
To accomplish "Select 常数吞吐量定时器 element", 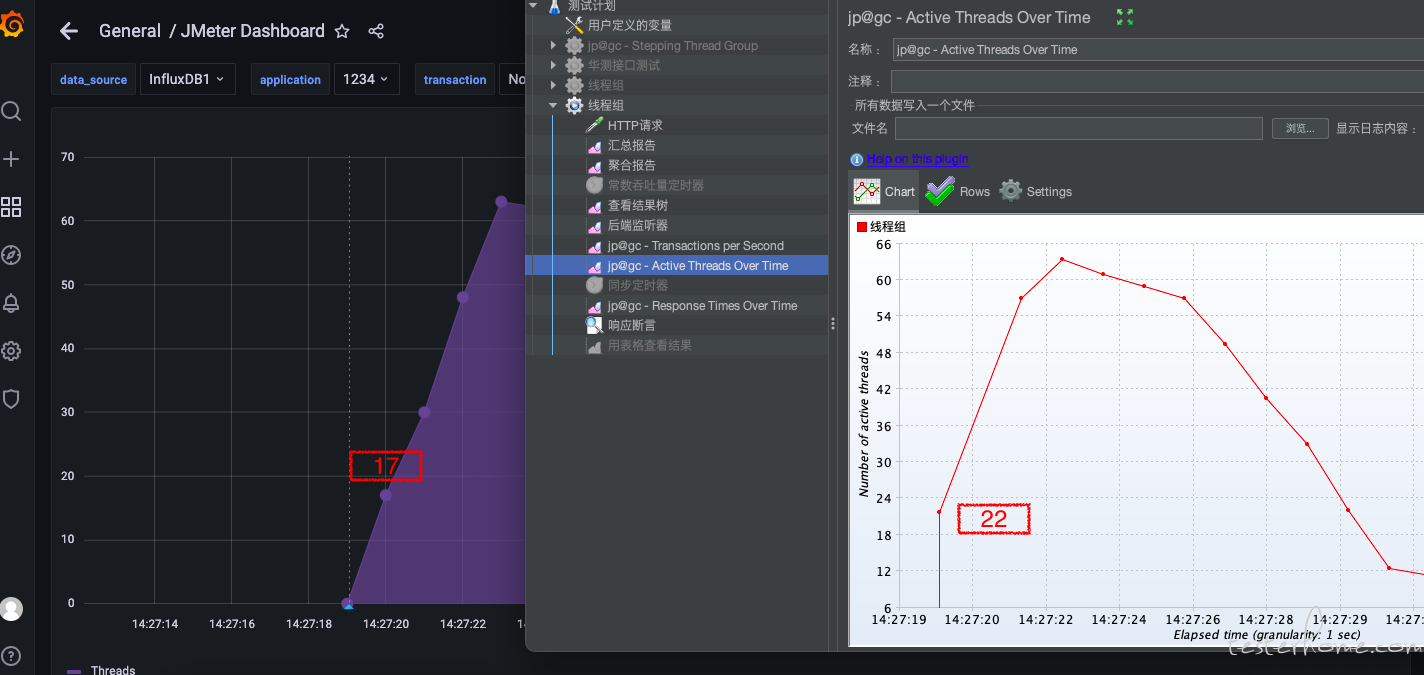I will [656, 185].
